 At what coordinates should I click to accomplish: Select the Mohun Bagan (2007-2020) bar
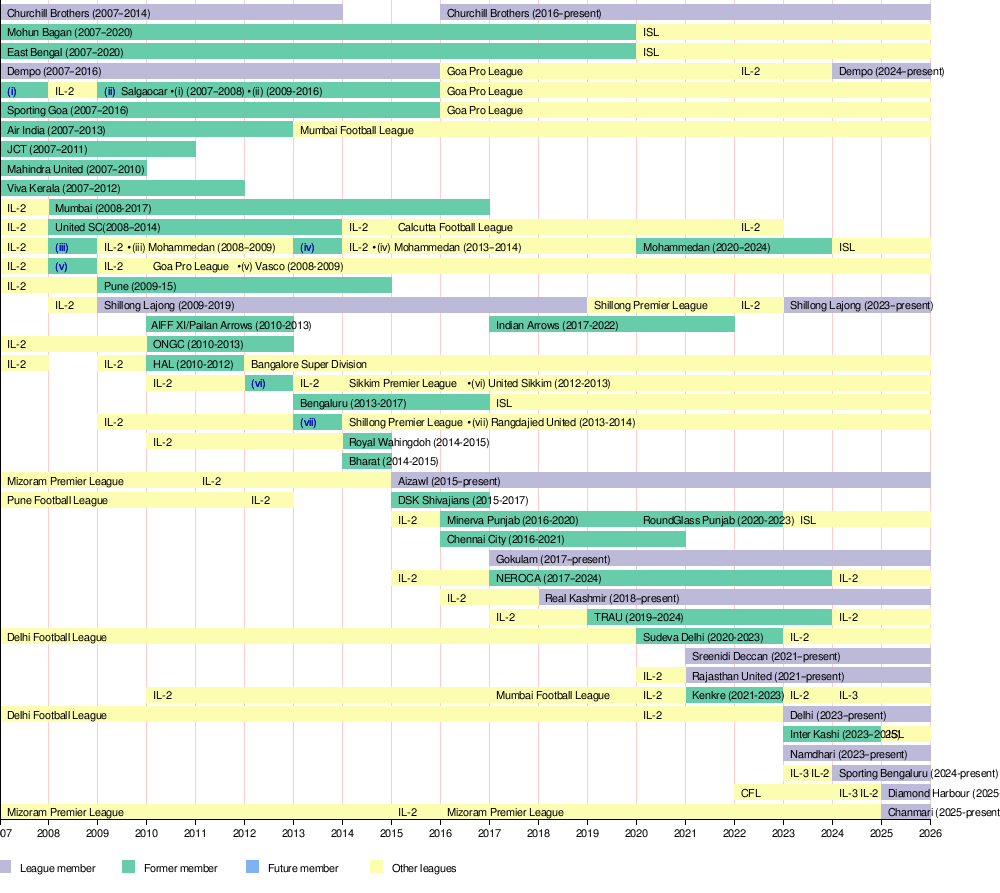pyautogui.click(x=318, y=32)
